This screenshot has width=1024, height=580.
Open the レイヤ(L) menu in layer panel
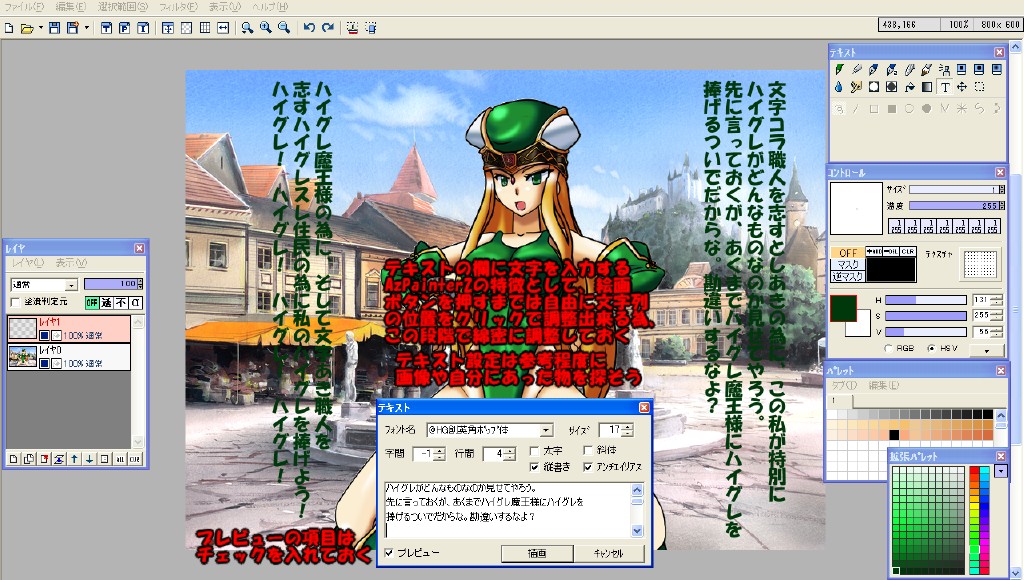click(28, 263)
